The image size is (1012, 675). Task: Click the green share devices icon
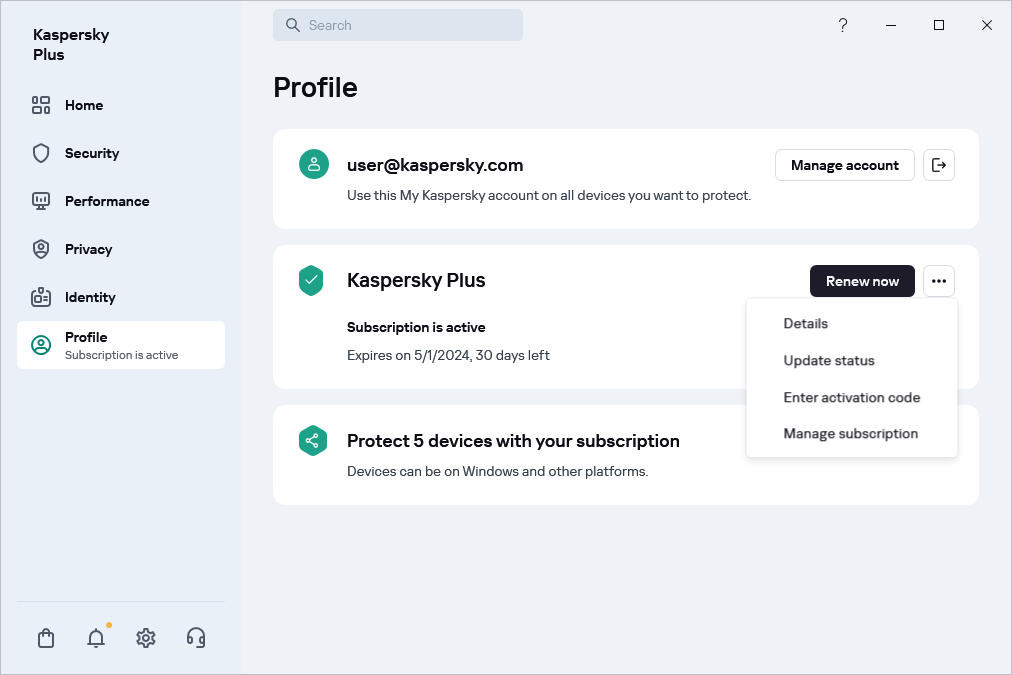click(x=313, y=441)
